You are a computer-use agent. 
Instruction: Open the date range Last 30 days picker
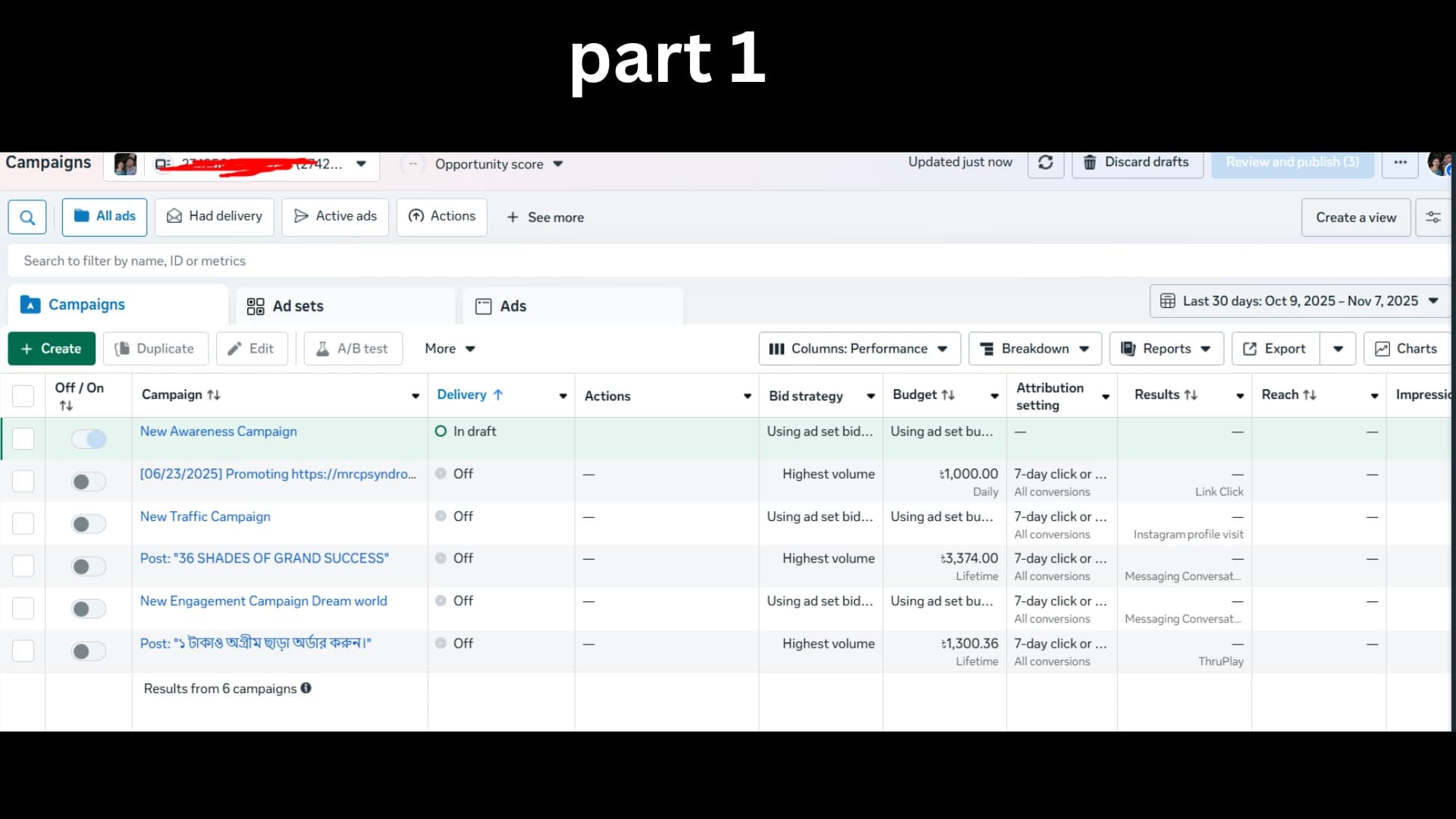coord(1300,301)
